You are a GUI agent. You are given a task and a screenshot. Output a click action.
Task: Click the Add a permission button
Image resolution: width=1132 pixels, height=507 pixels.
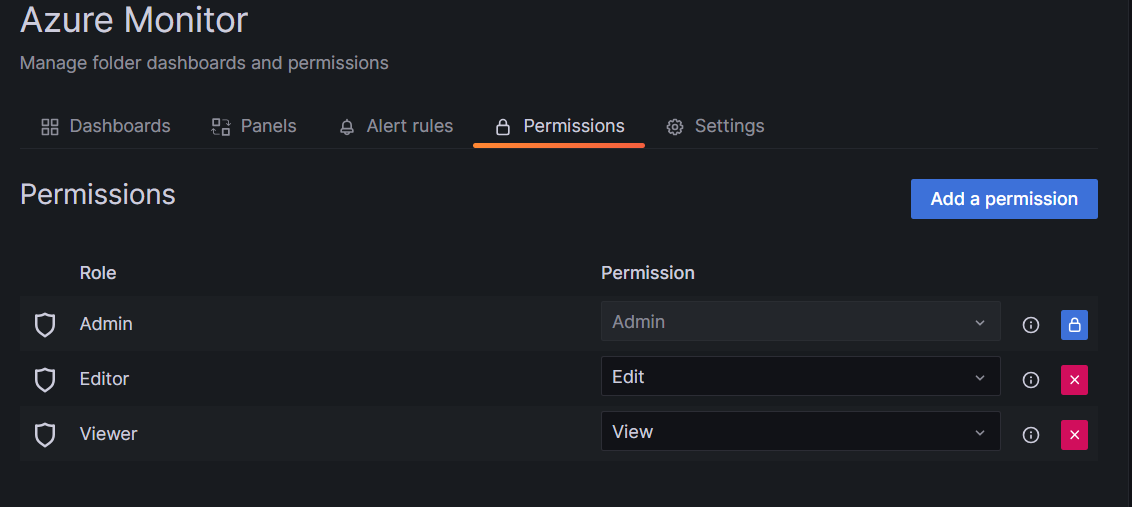(1004, 199)
